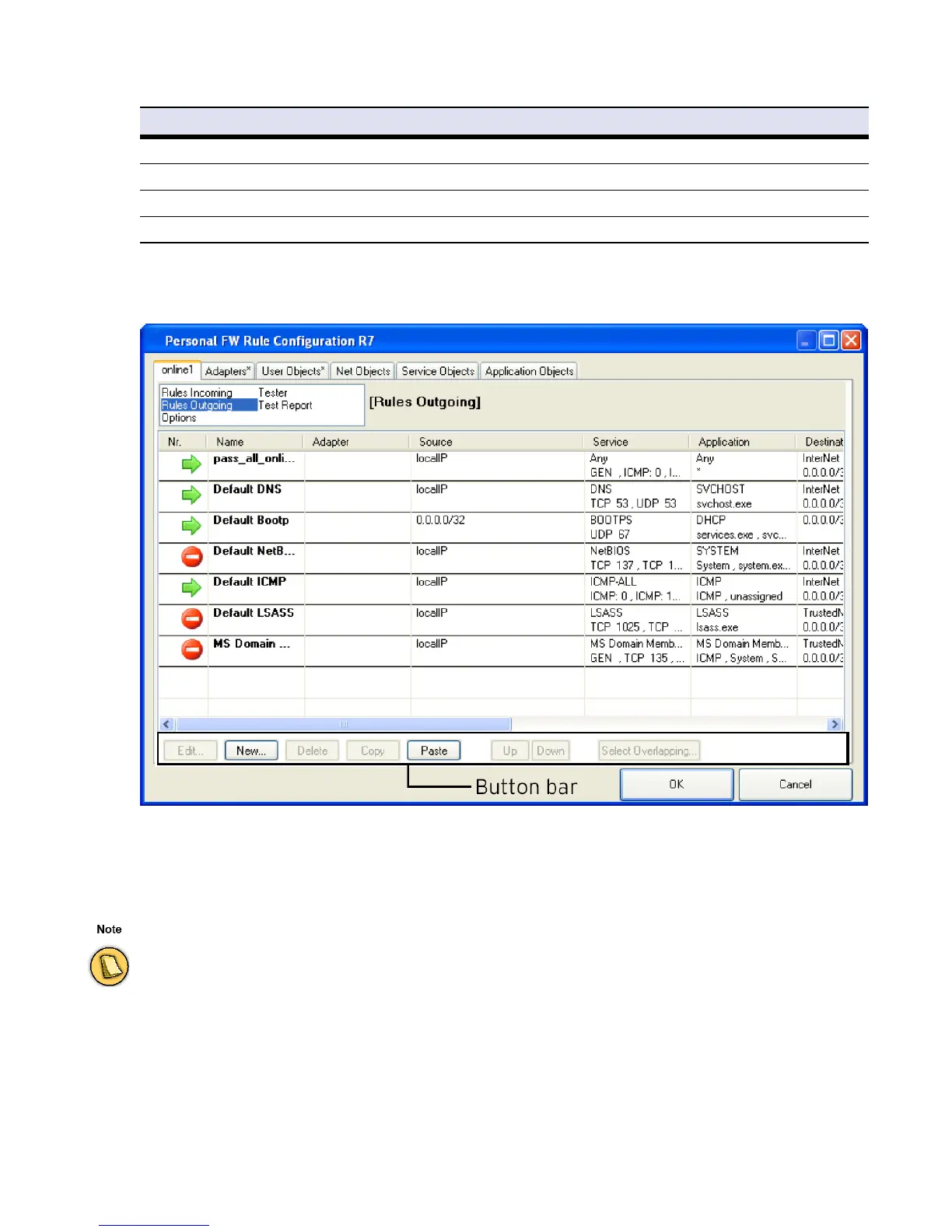Click the New... button

coord(251,751)
